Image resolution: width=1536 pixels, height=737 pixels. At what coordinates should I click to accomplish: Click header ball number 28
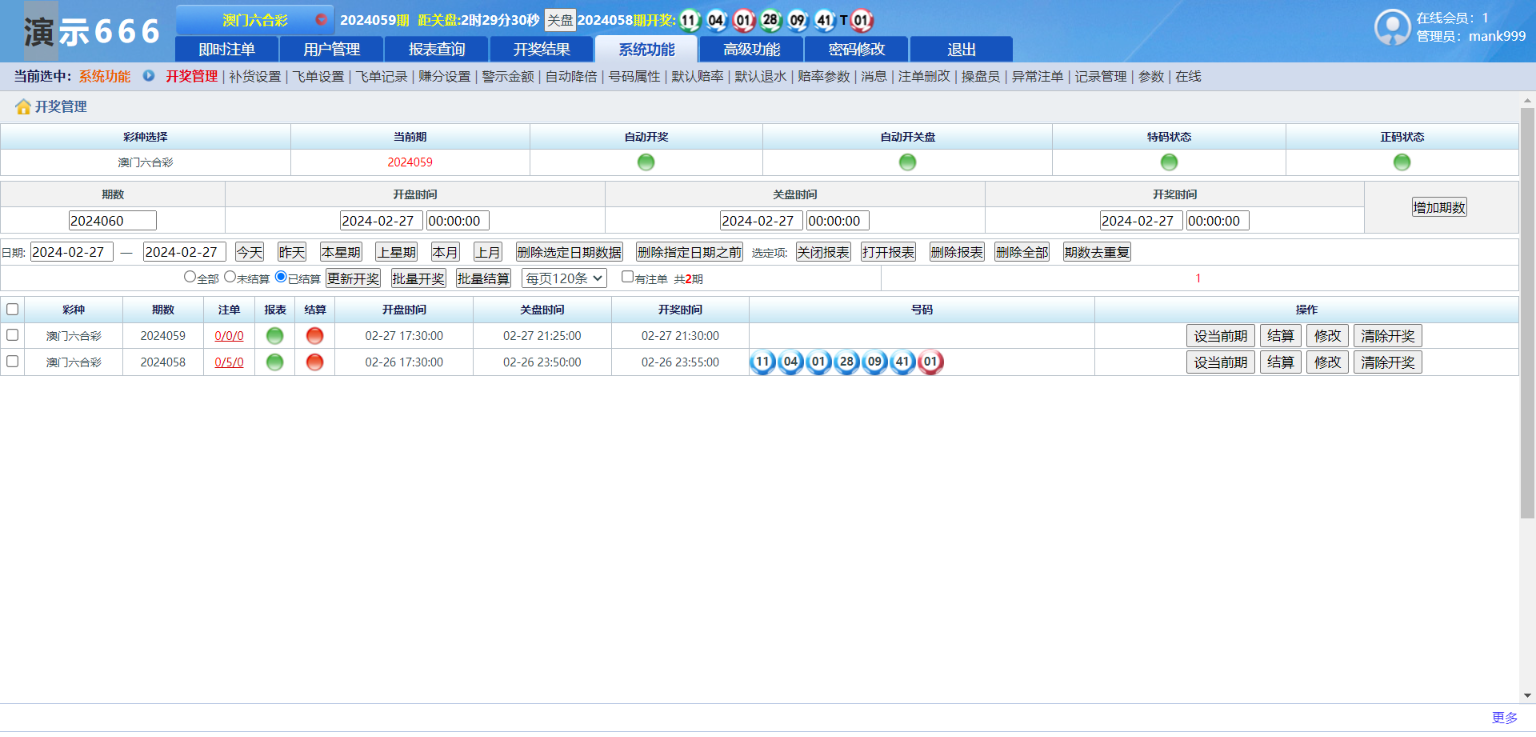click(x=770, y=20)
